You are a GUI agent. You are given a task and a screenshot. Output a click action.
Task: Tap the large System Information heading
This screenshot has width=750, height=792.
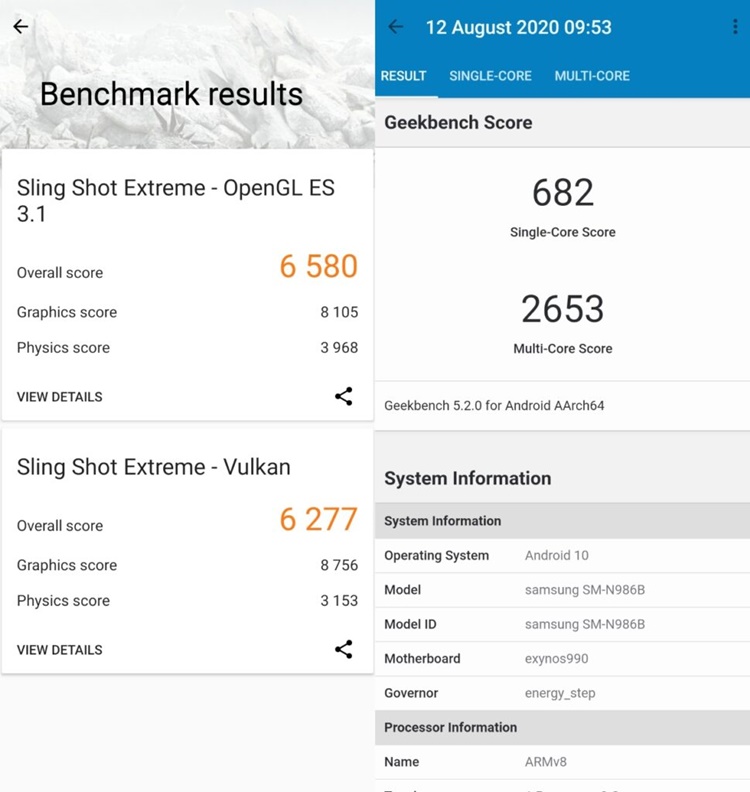(x=468, y=478)
